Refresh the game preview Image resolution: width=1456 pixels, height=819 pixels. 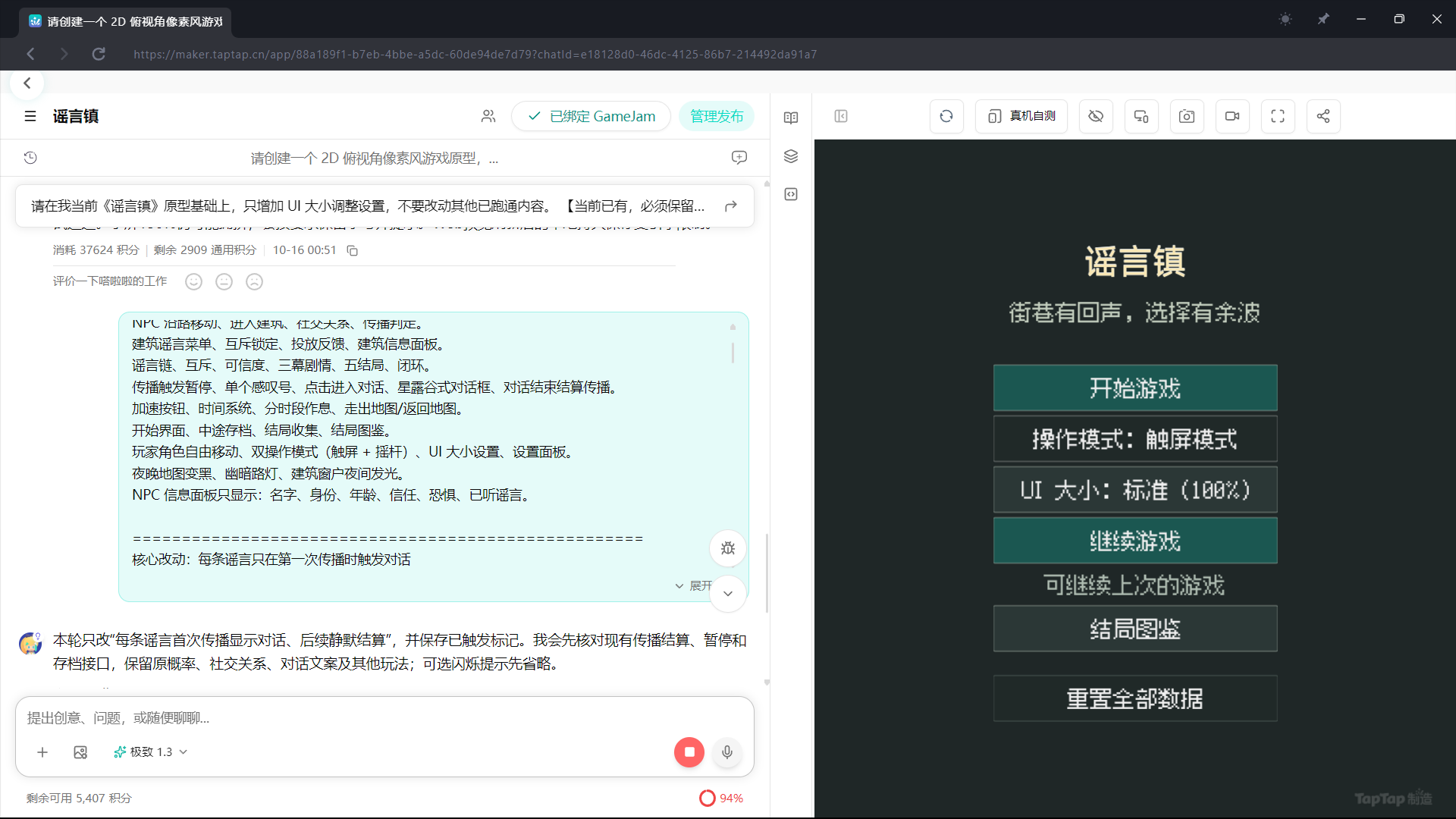[946, 116]
